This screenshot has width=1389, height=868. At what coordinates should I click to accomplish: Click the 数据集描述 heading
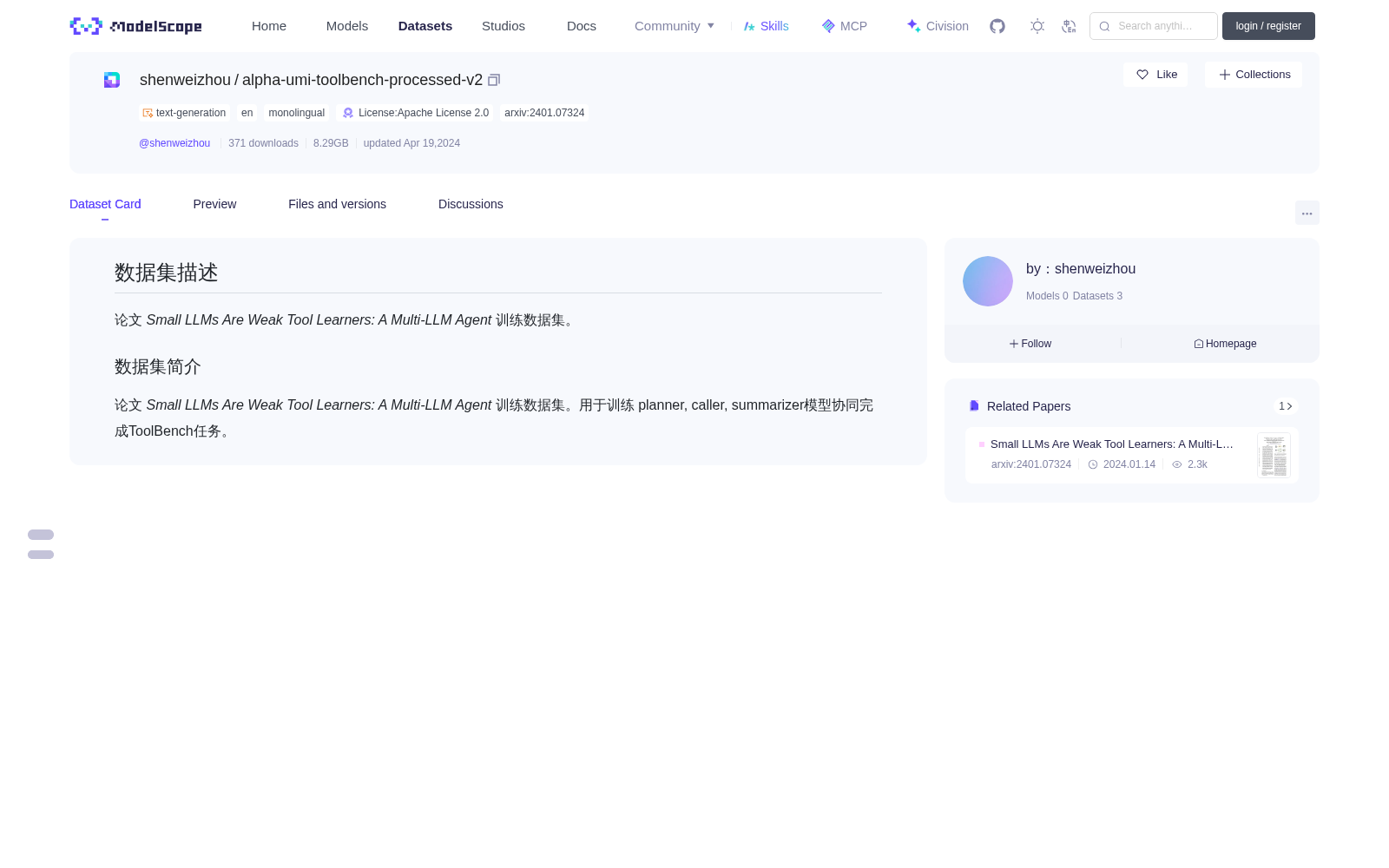pyautogui.click(x=167, y=273)
